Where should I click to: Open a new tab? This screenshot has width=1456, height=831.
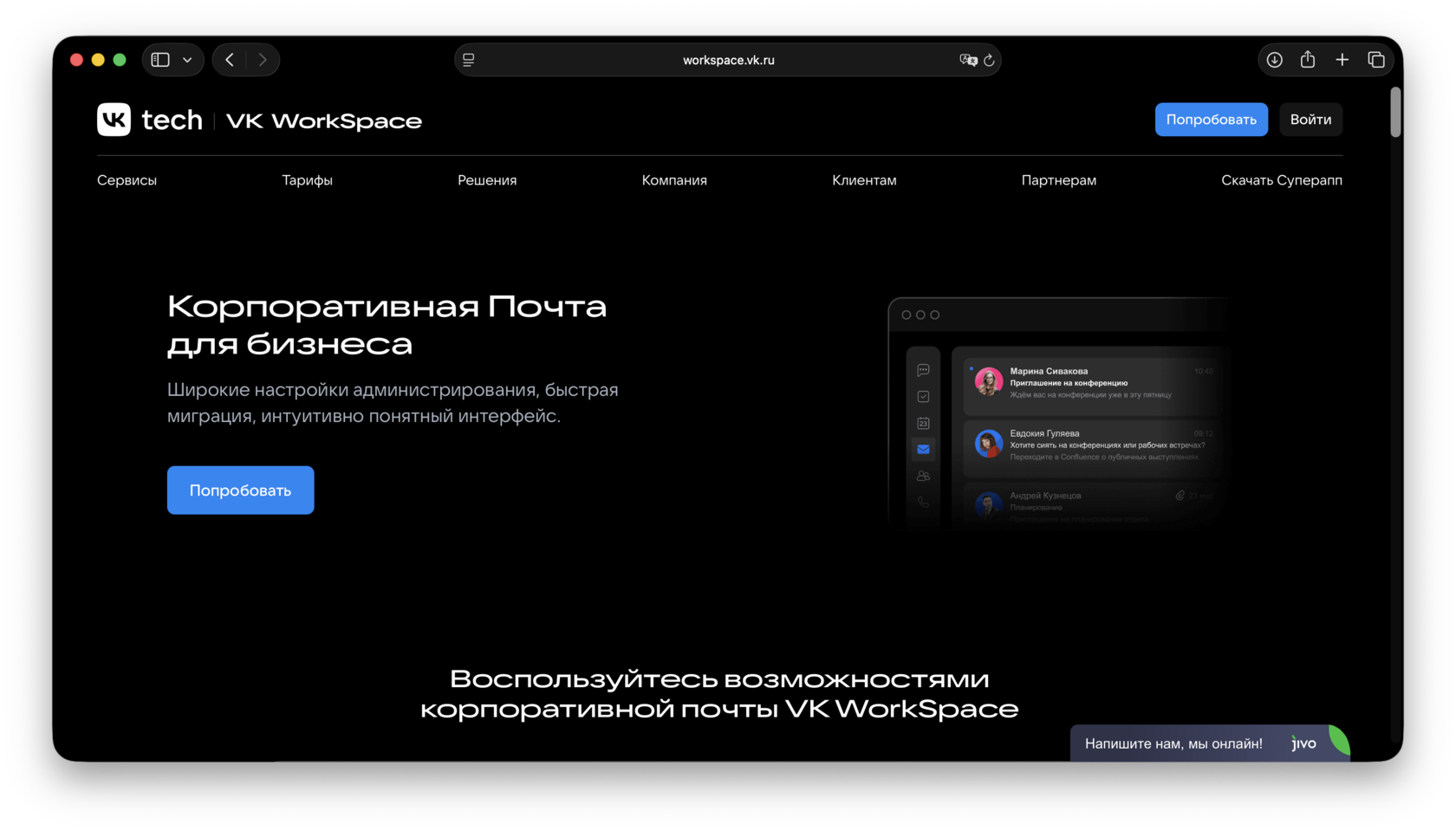1342,60
